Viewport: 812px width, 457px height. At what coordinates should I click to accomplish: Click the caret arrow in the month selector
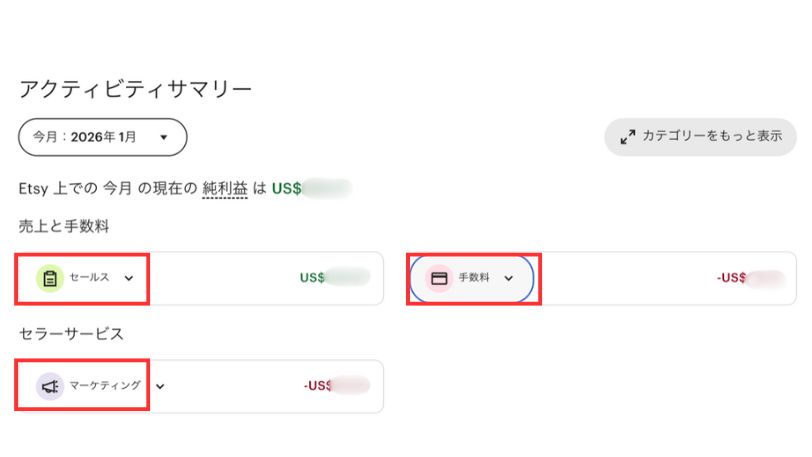point(163,137)
